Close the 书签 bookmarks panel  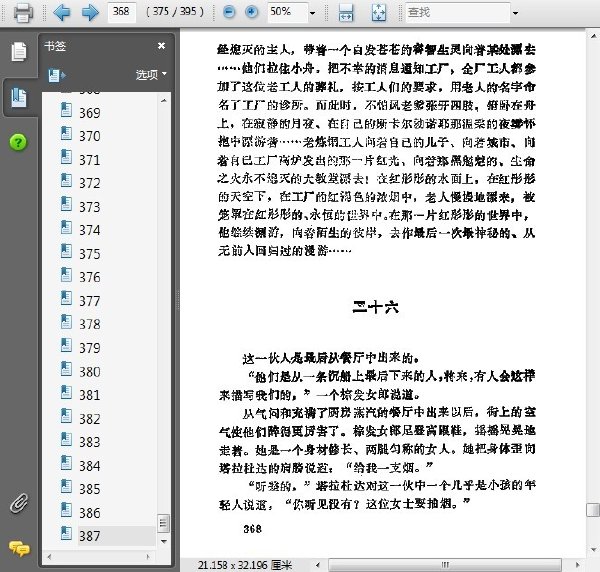(161, 46)
